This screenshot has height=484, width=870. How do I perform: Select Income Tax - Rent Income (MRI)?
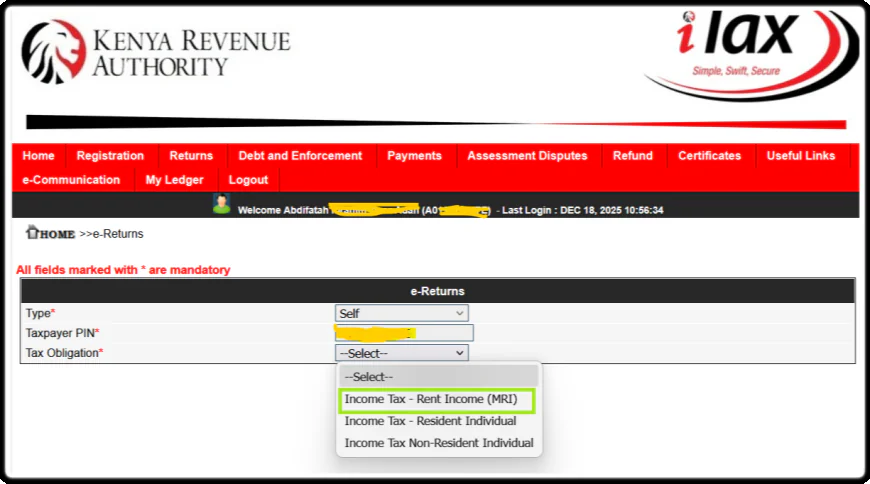pyautogui.click(x=431, y=399)
